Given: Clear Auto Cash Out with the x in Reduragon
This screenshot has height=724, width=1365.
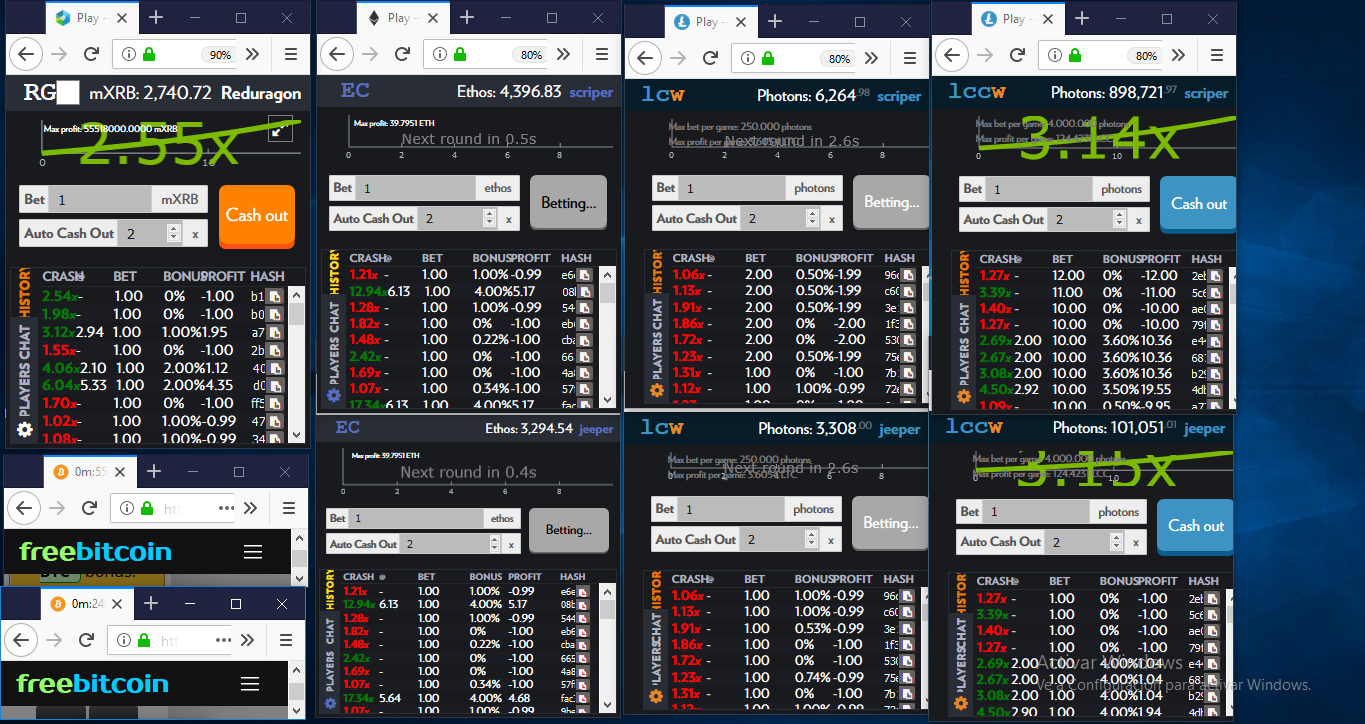Looking at the screenshot, I should pyautogui.click(x=195, y=233).
